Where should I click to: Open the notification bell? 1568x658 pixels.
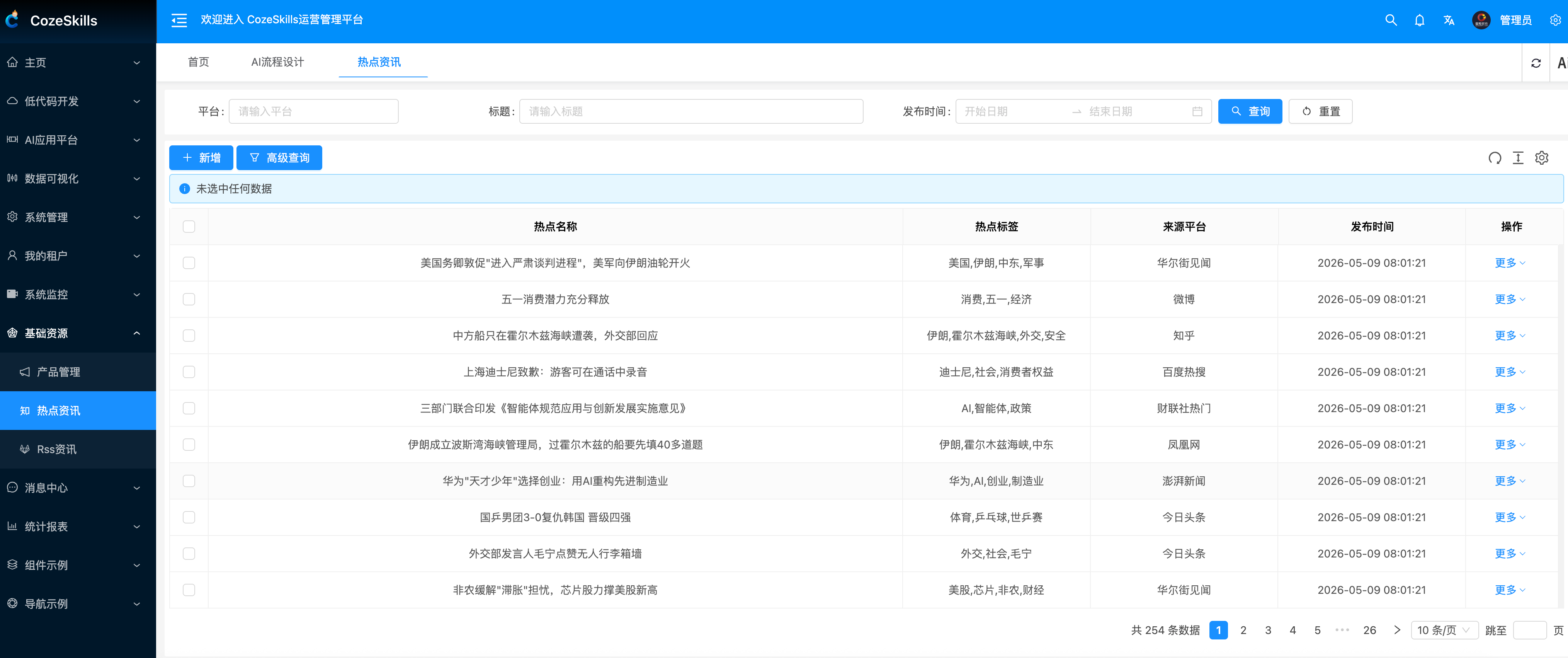pos(1420,20)
